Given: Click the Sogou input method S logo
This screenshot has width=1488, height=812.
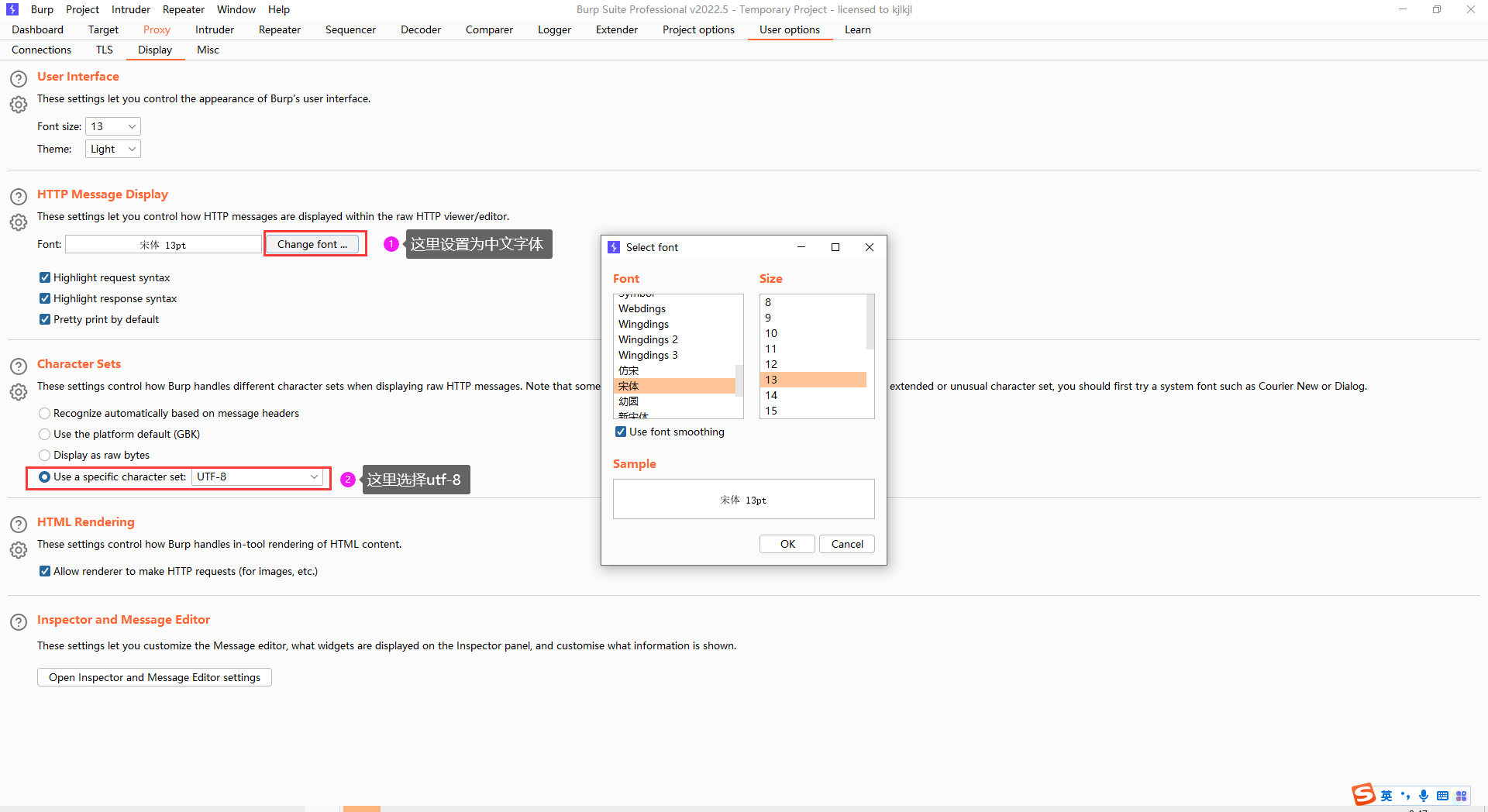Looking at the screenshot, I should pos(1363,795).
